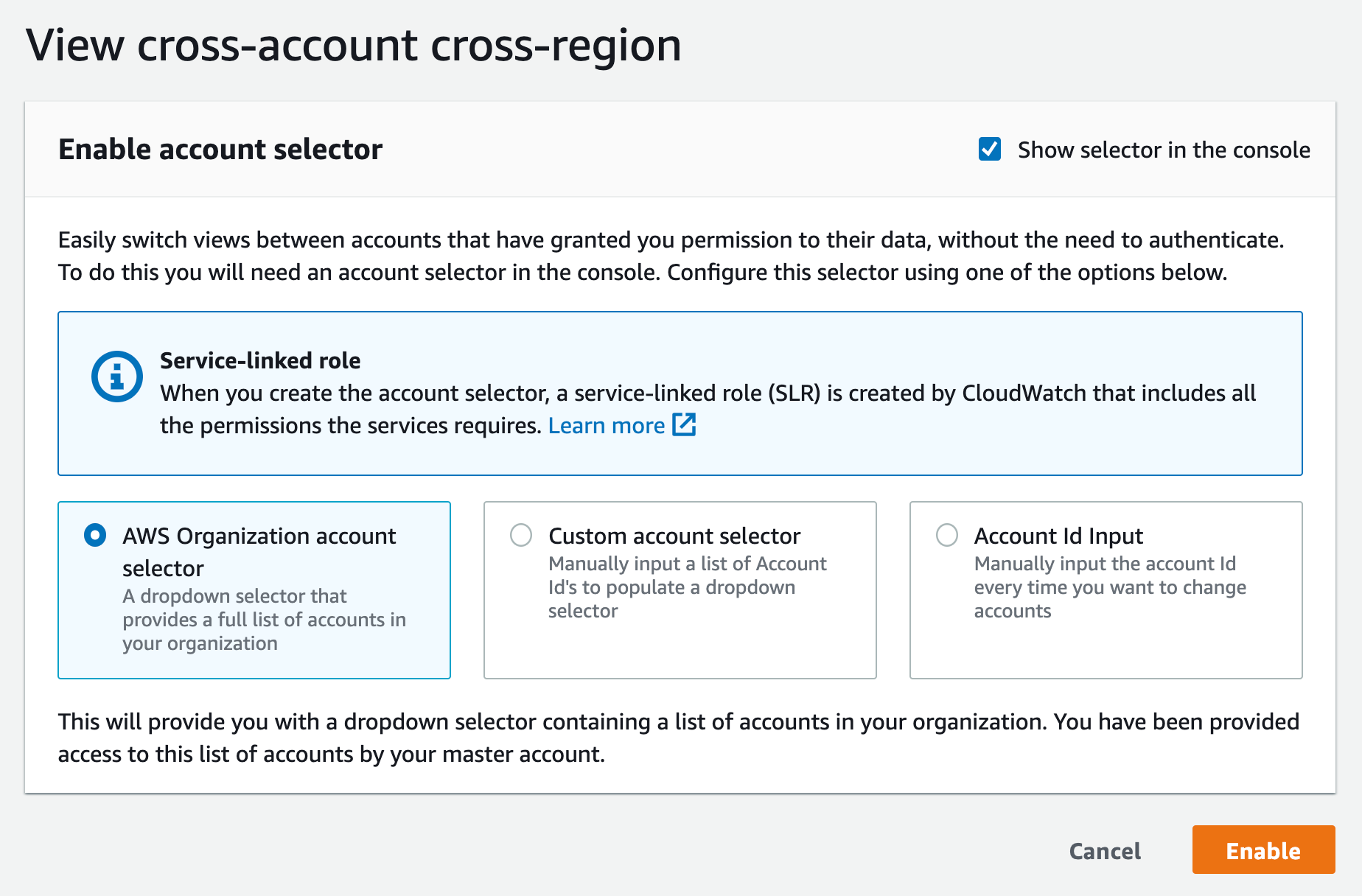Screen dimensions: 1362x896
Task: Click the info icon in Service-linked role box
Action: tap(116, 377)
